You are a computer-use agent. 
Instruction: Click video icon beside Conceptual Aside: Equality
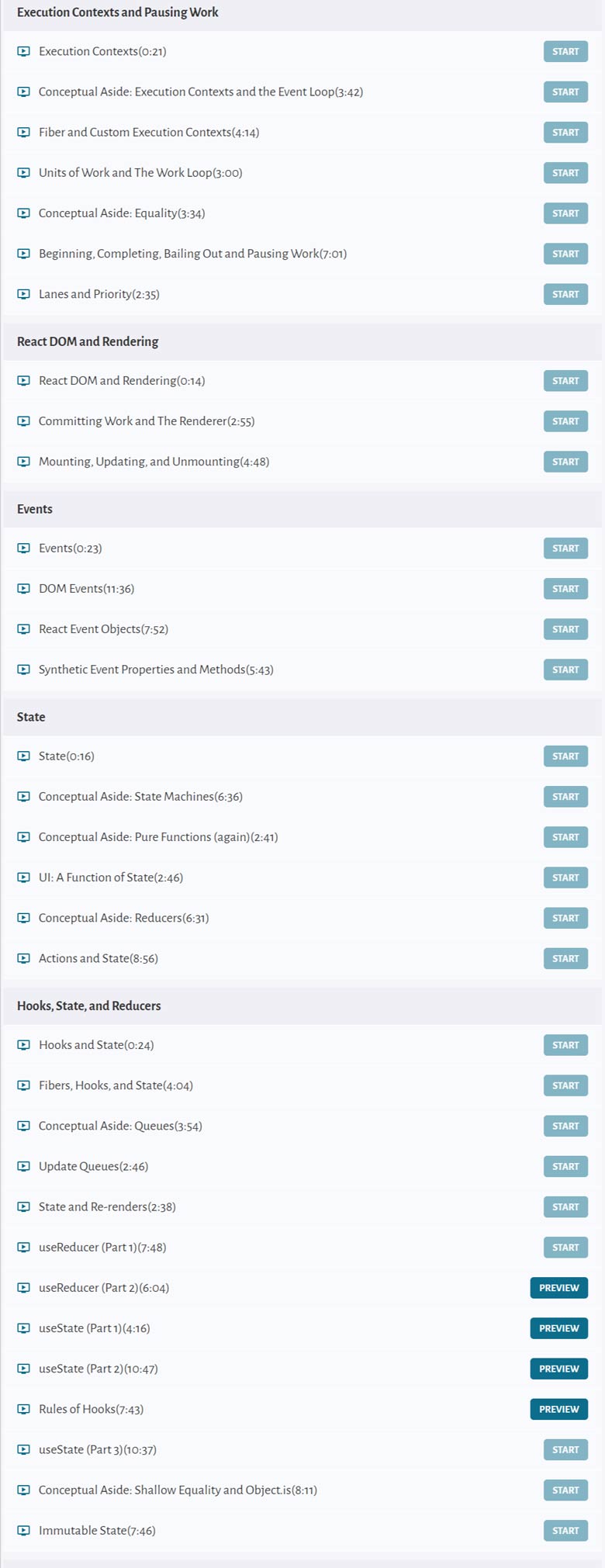tap(23, 213)
